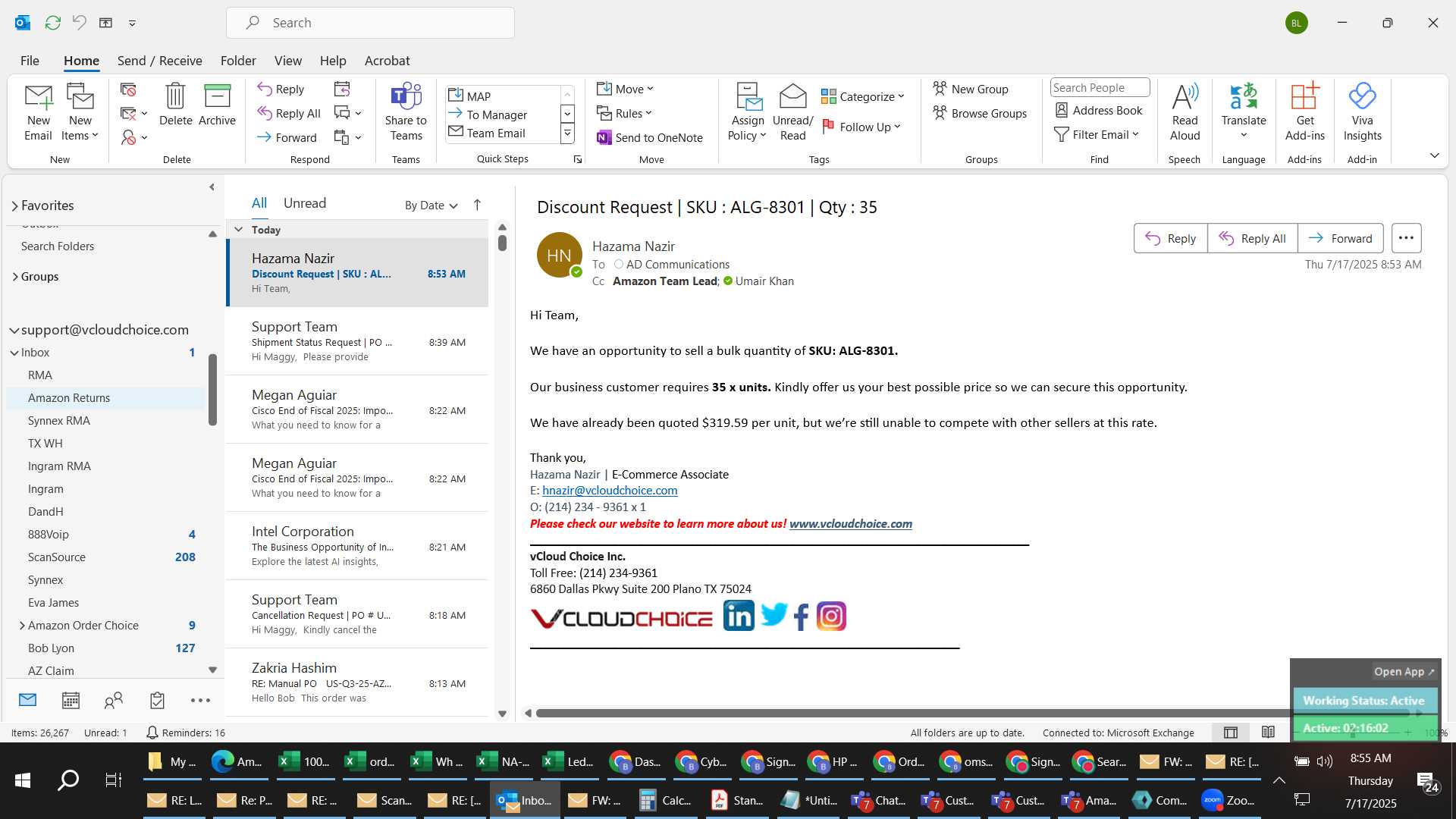Open www.vcloudchoice.com website link
This screenshot has width=1456, height=819.
pyautogui.click(x=850, y=524)
